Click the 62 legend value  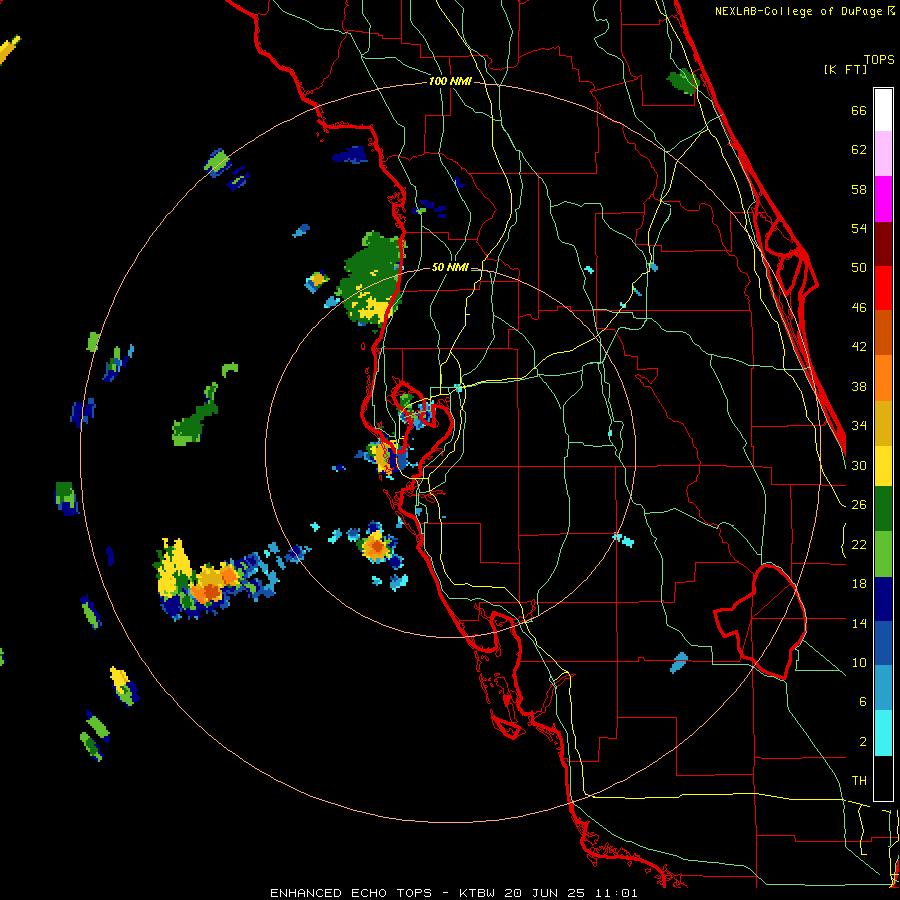point(859,150)
